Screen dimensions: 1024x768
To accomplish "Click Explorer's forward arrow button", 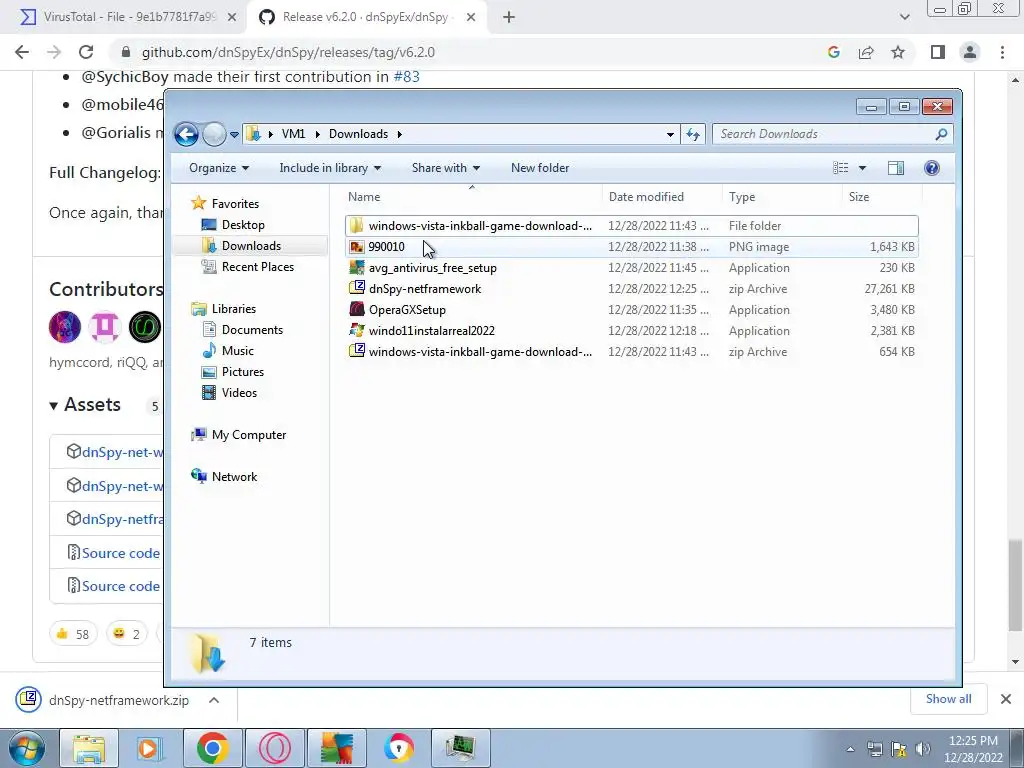I will pyautogui.click(x=214, y=135).
